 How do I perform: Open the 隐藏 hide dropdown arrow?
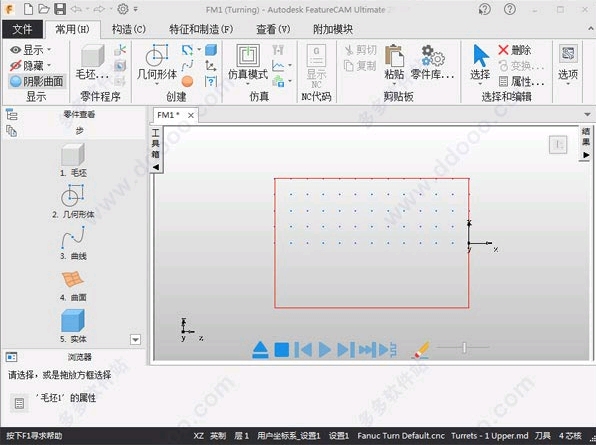click(x=49, y=65)
